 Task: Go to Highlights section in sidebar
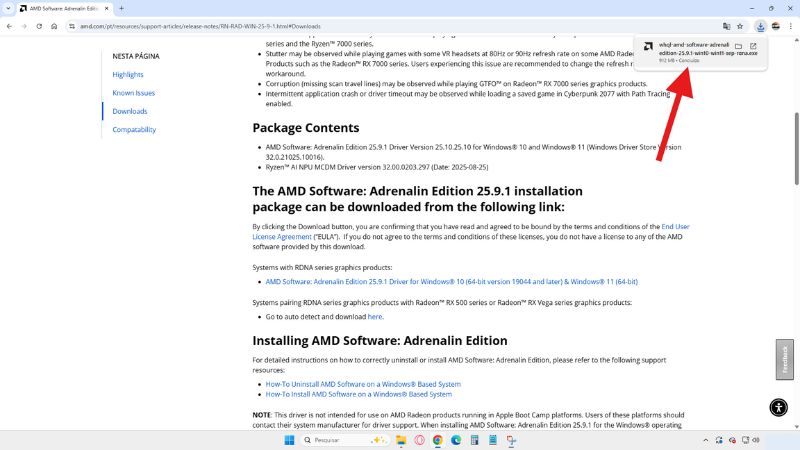tap(127, 74)
